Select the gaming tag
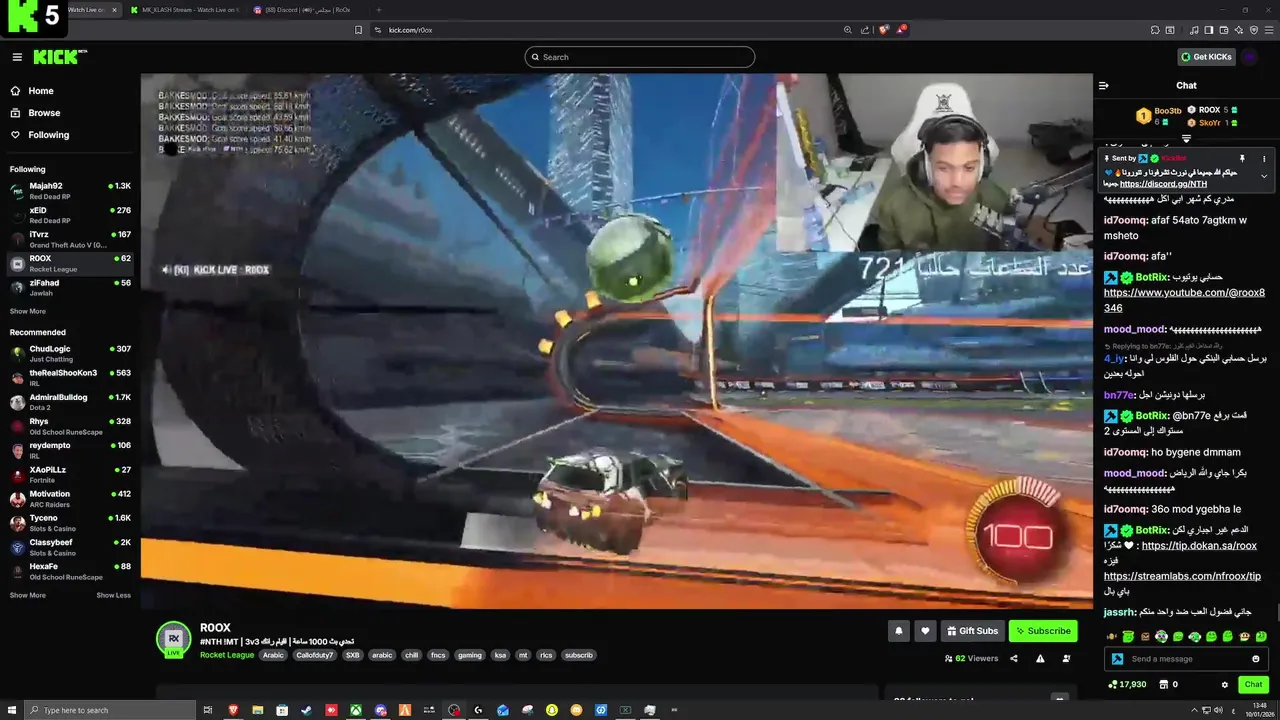 click(470, 655)
